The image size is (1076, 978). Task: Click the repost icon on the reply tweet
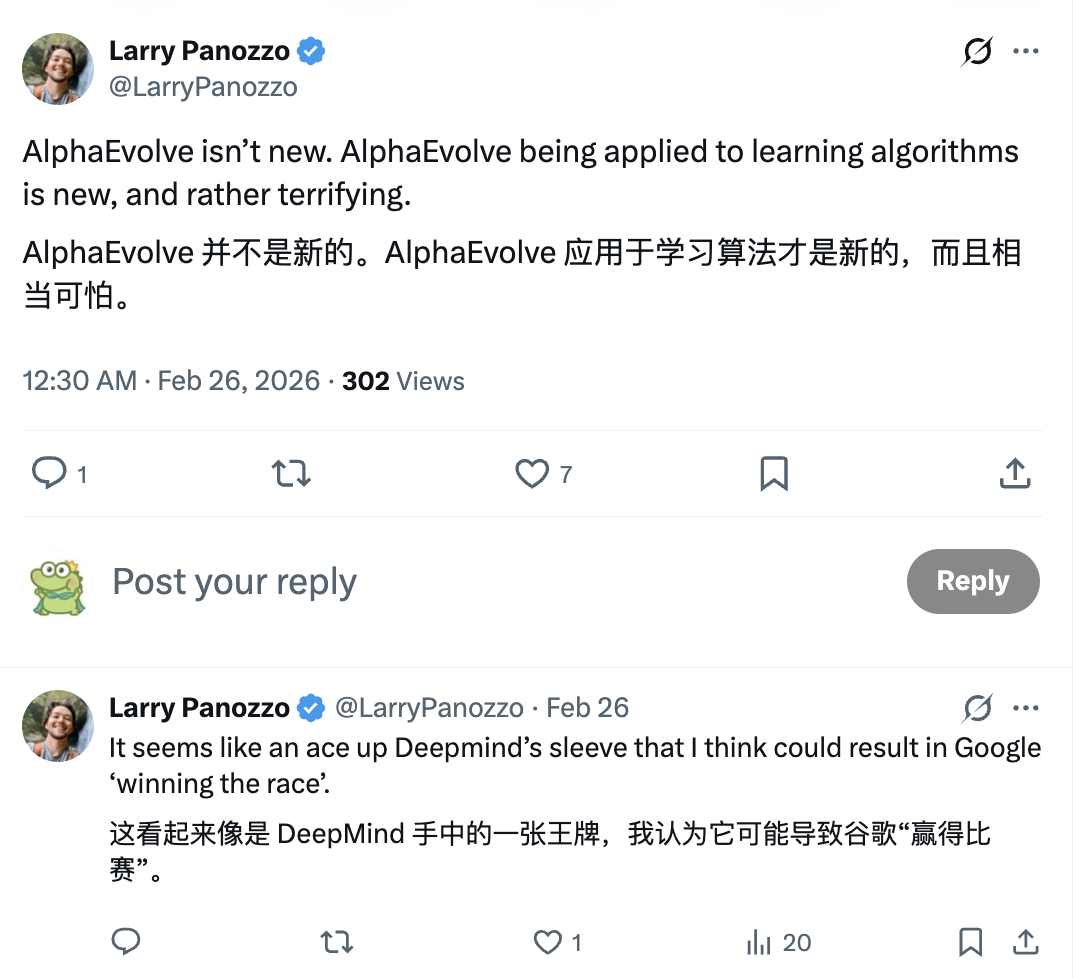coord(337,941)
